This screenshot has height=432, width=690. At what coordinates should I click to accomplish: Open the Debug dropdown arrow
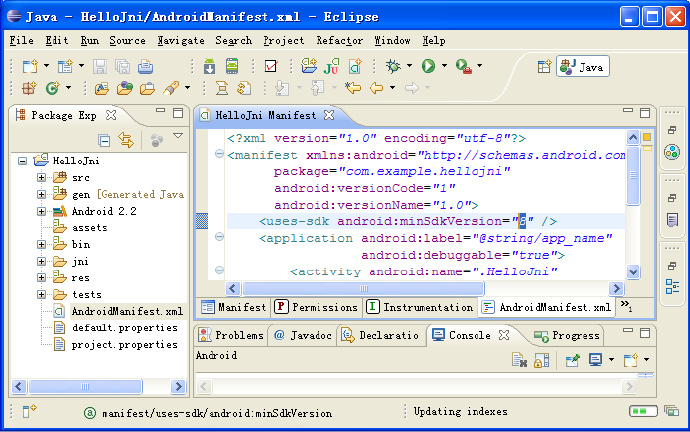coord(409,66)
